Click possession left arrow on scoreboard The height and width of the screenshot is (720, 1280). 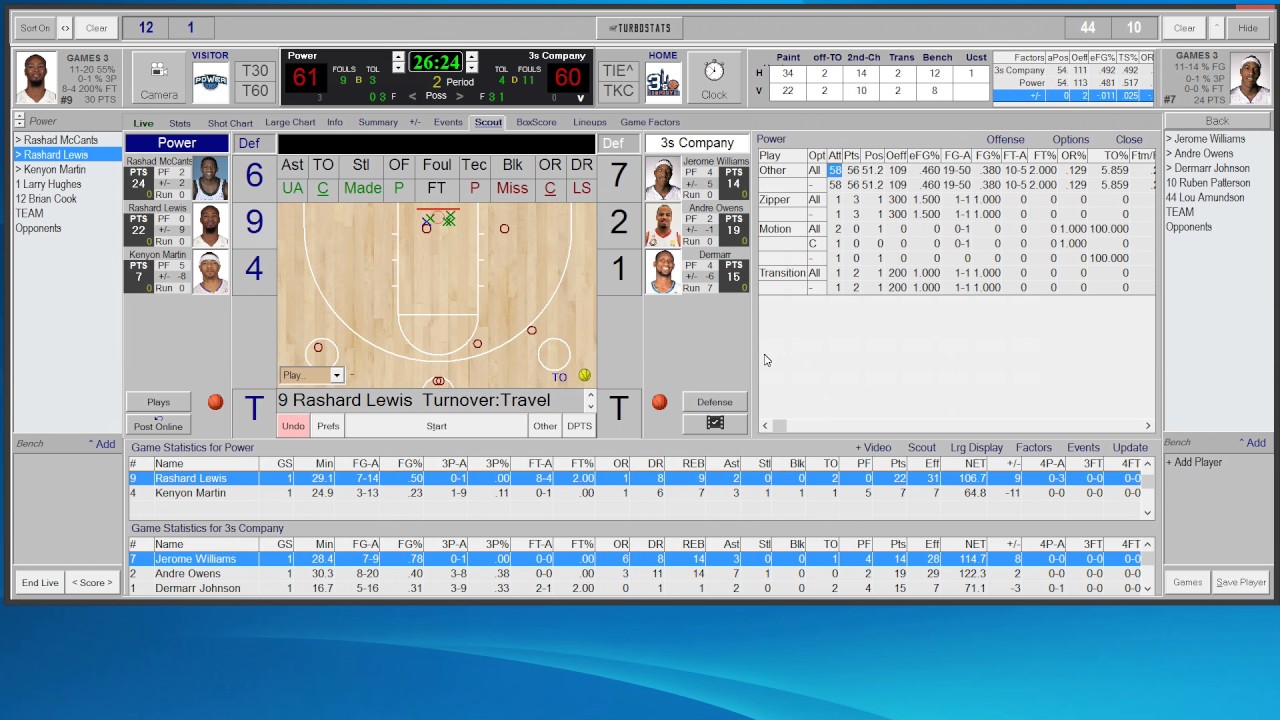coord(411,97)
